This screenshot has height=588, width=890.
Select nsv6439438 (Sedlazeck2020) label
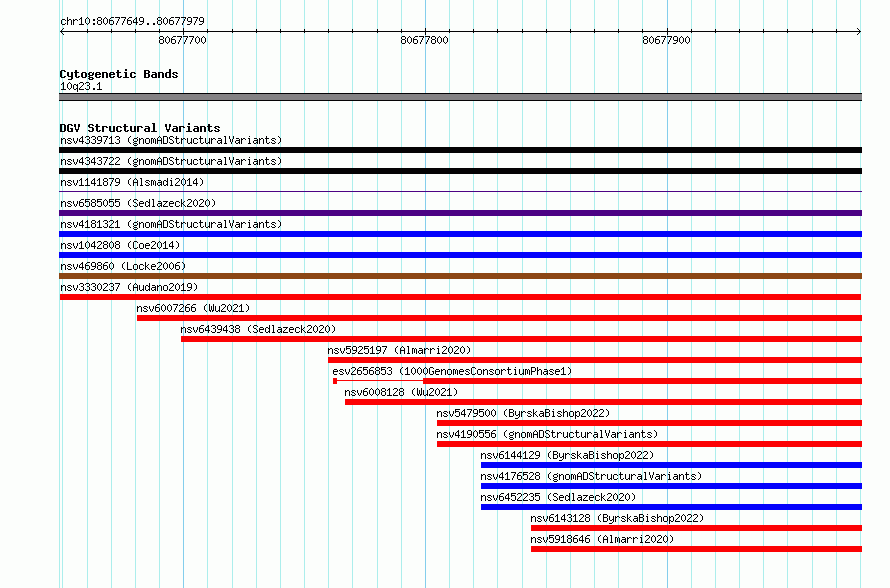258,329
